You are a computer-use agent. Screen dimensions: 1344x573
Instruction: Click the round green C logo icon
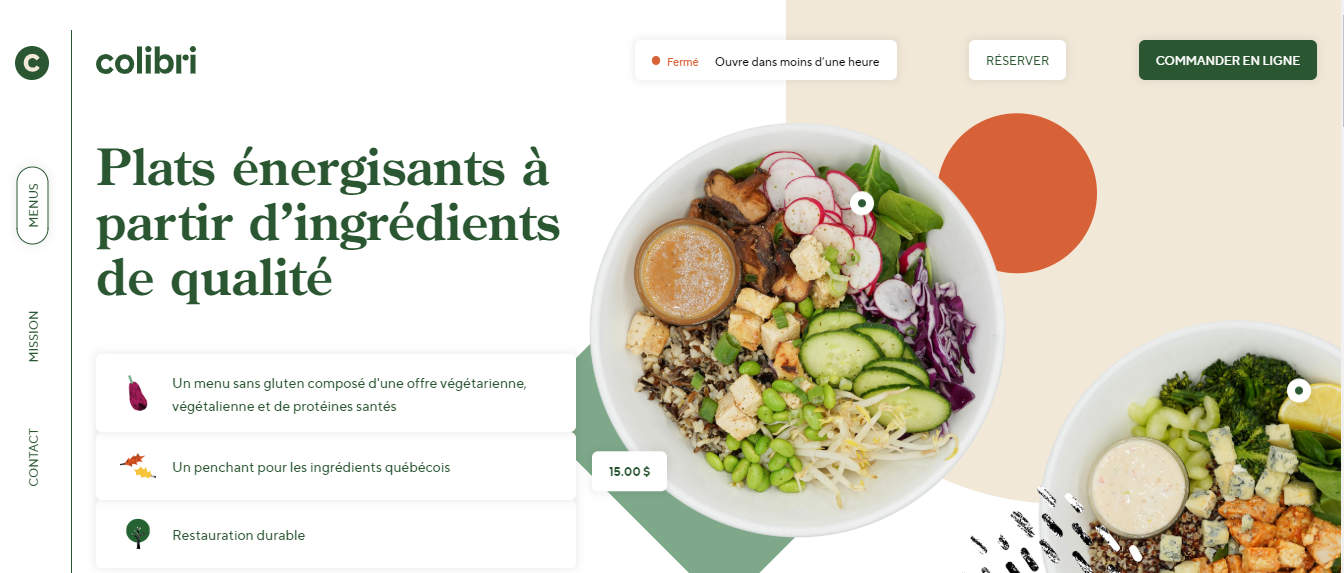(x=32, y=63)
